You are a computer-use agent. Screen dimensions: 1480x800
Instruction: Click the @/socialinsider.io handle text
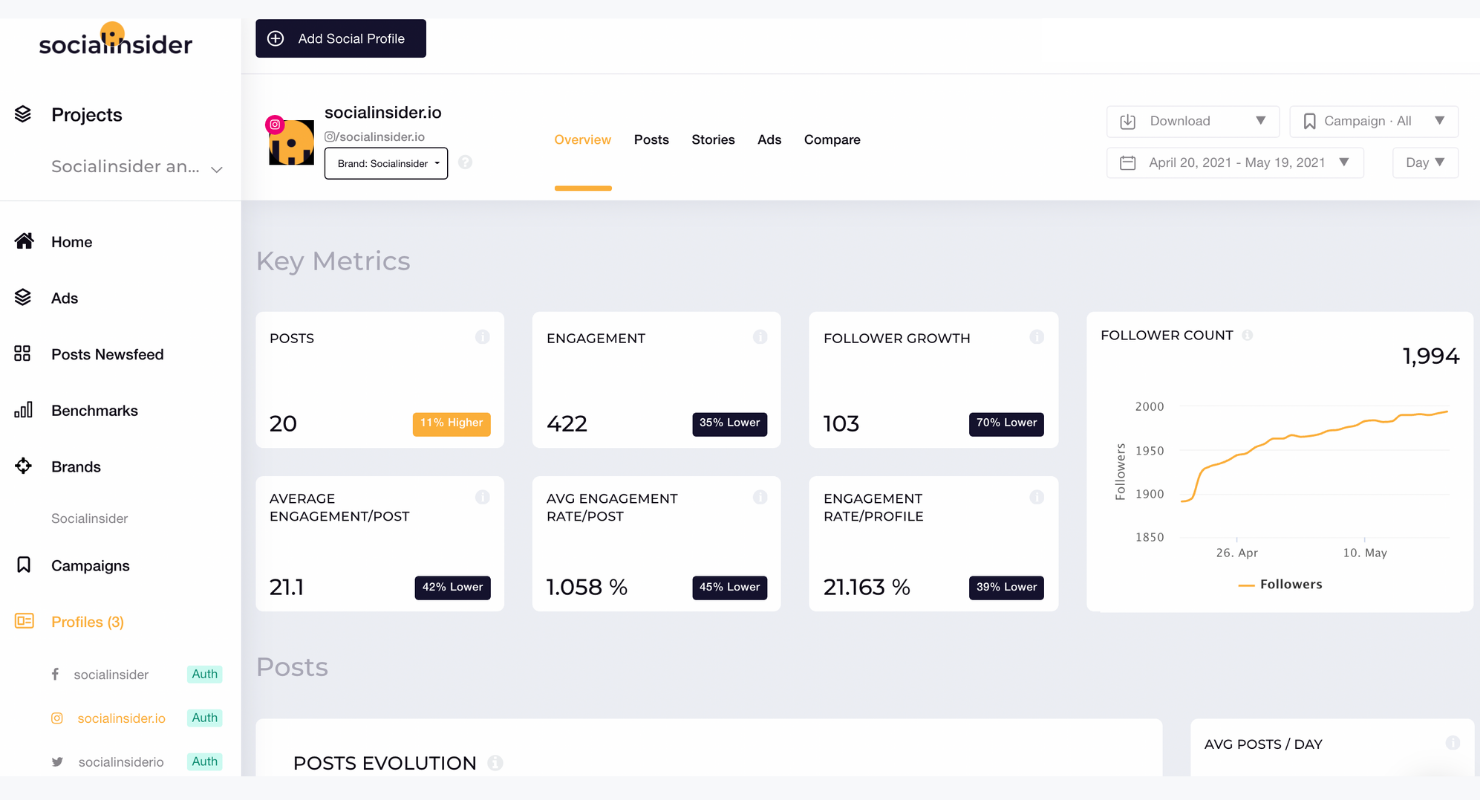(375, 137)
